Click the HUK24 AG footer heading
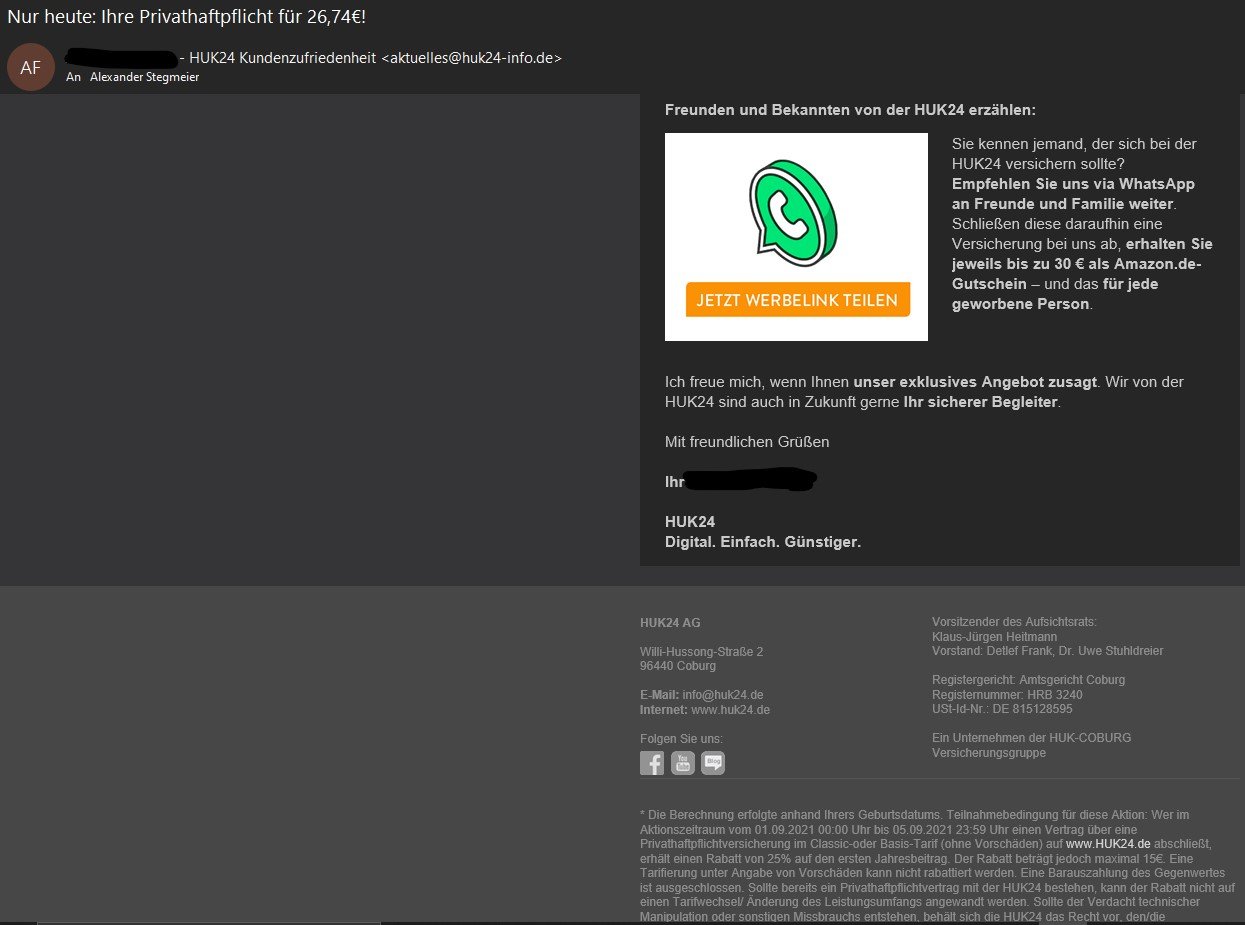 tap(670, 623)
